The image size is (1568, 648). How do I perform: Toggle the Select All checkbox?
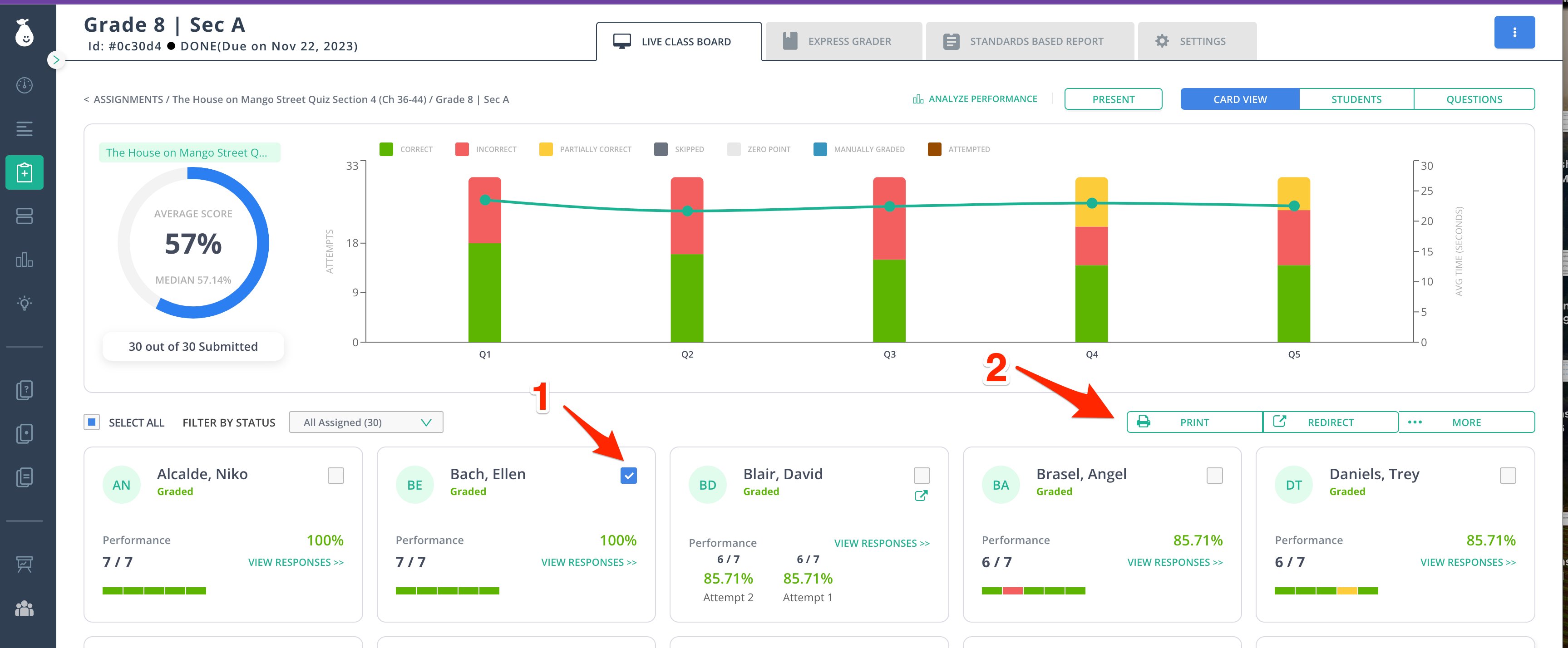pos(92,422)
